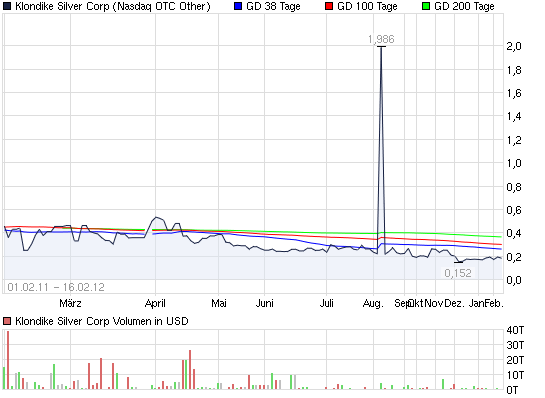The image size is (545, 398).
Task: Click the 'Juli' axis label
Action: pos(326,303)
